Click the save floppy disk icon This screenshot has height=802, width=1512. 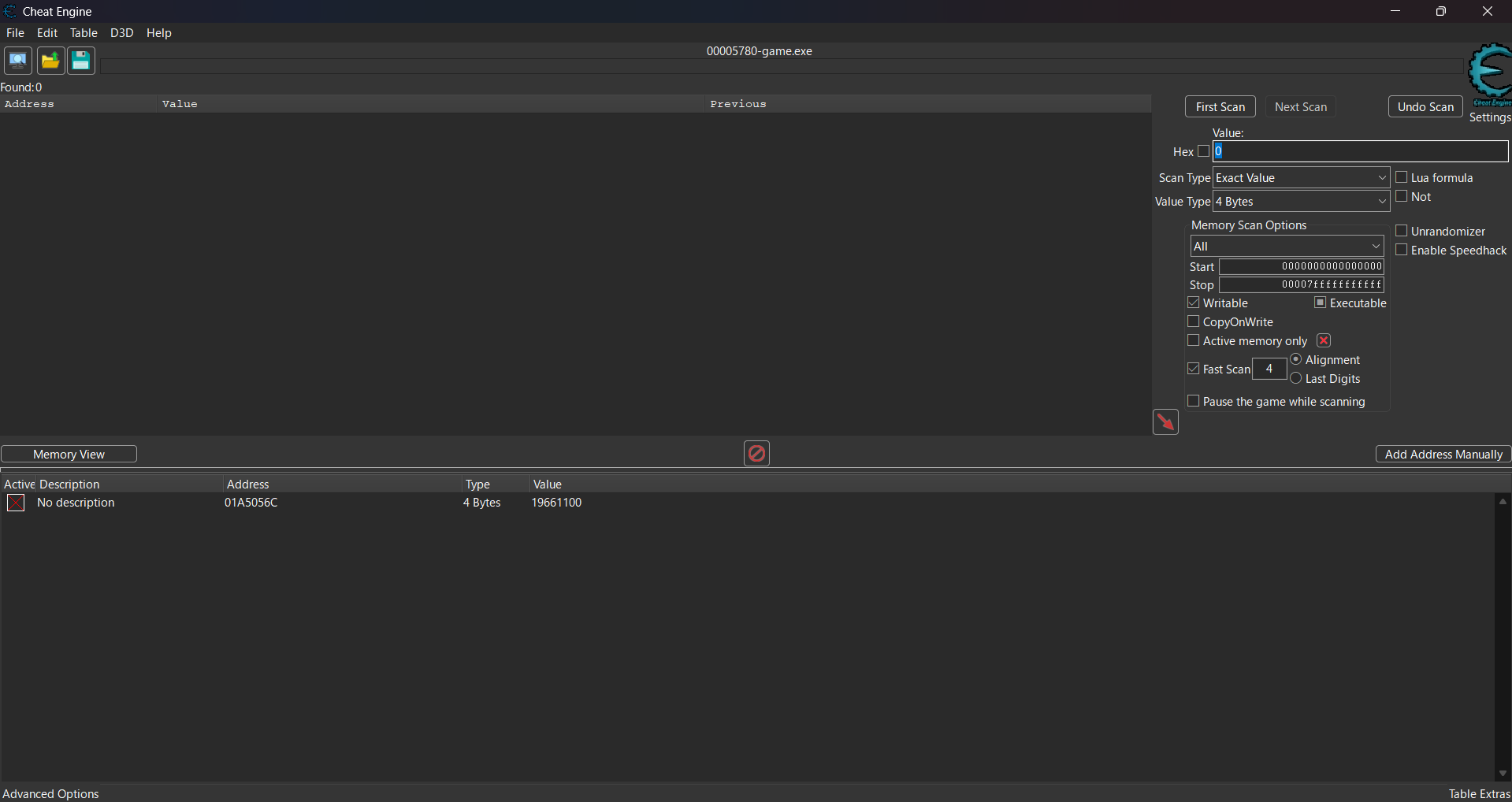click(x=81, y=61)
